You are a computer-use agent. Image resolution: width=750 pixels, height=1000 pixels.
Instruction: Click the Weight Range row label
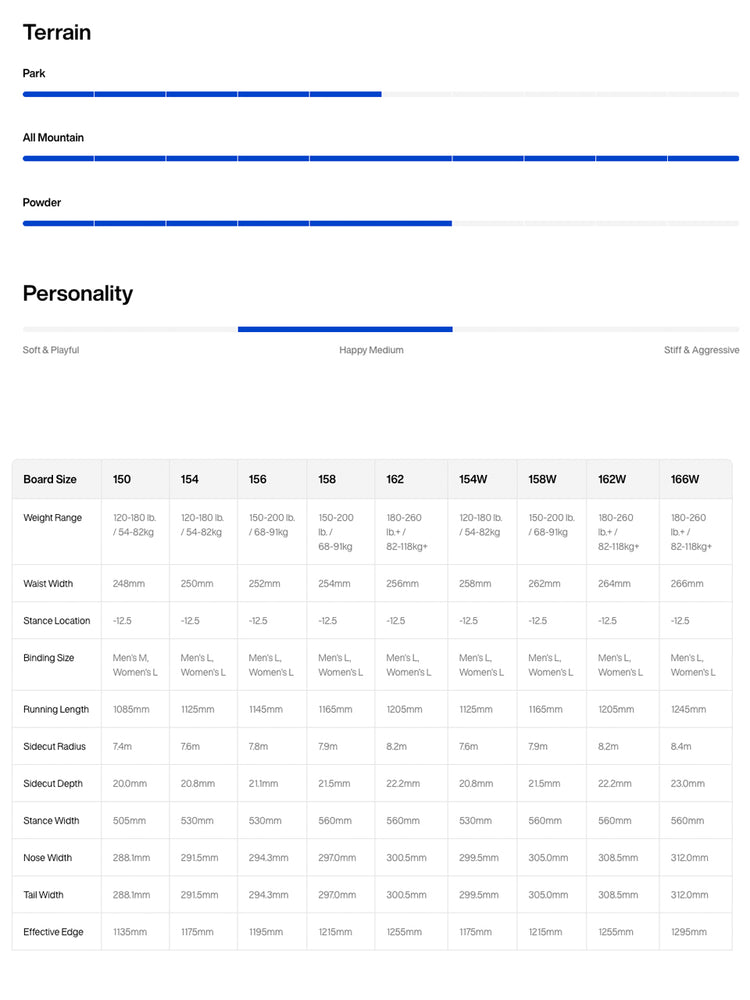point(52,517)
